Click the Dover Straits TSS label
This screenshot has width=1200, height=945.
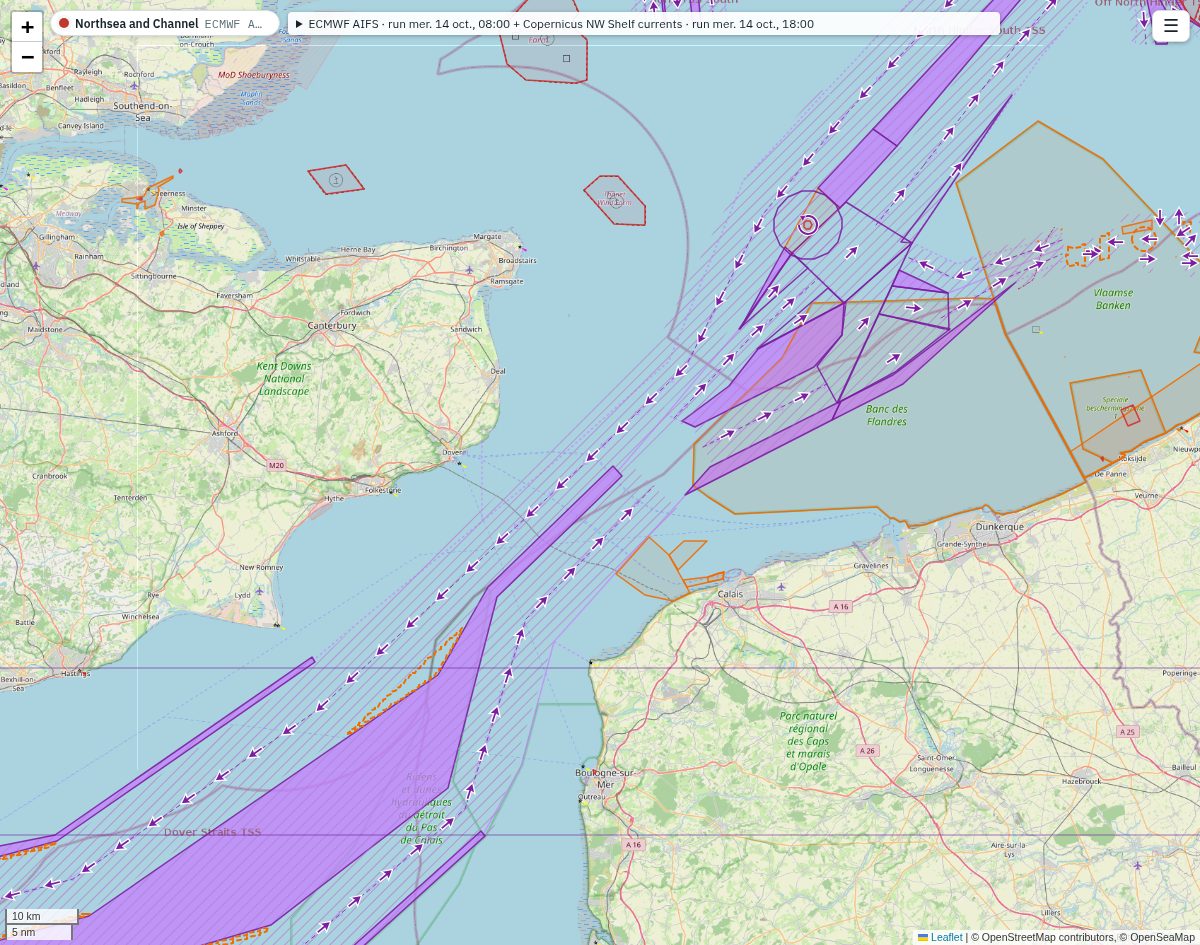(x=212, y=832)
